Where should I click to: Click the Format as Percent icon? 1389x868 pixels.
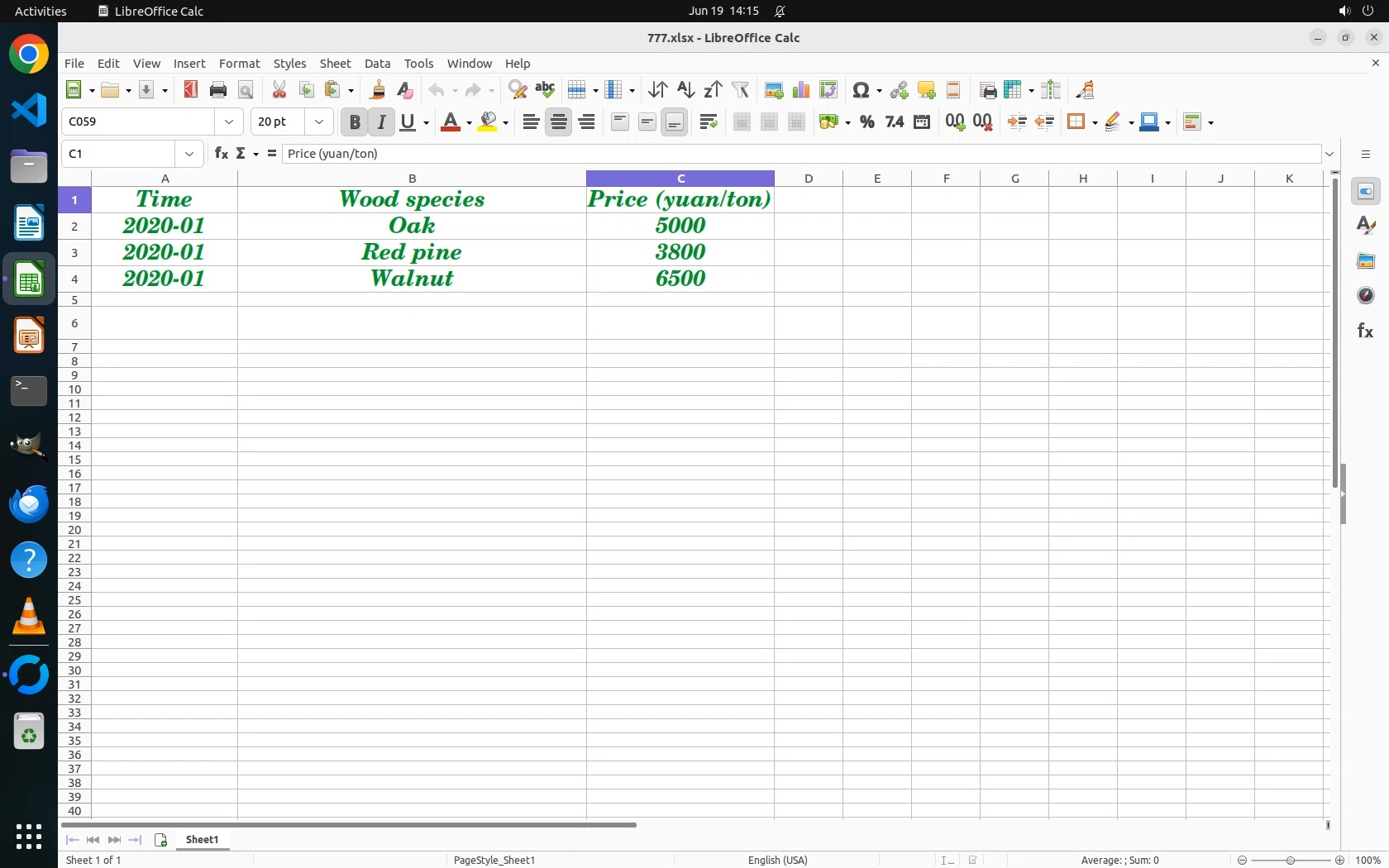coord(866,122)
